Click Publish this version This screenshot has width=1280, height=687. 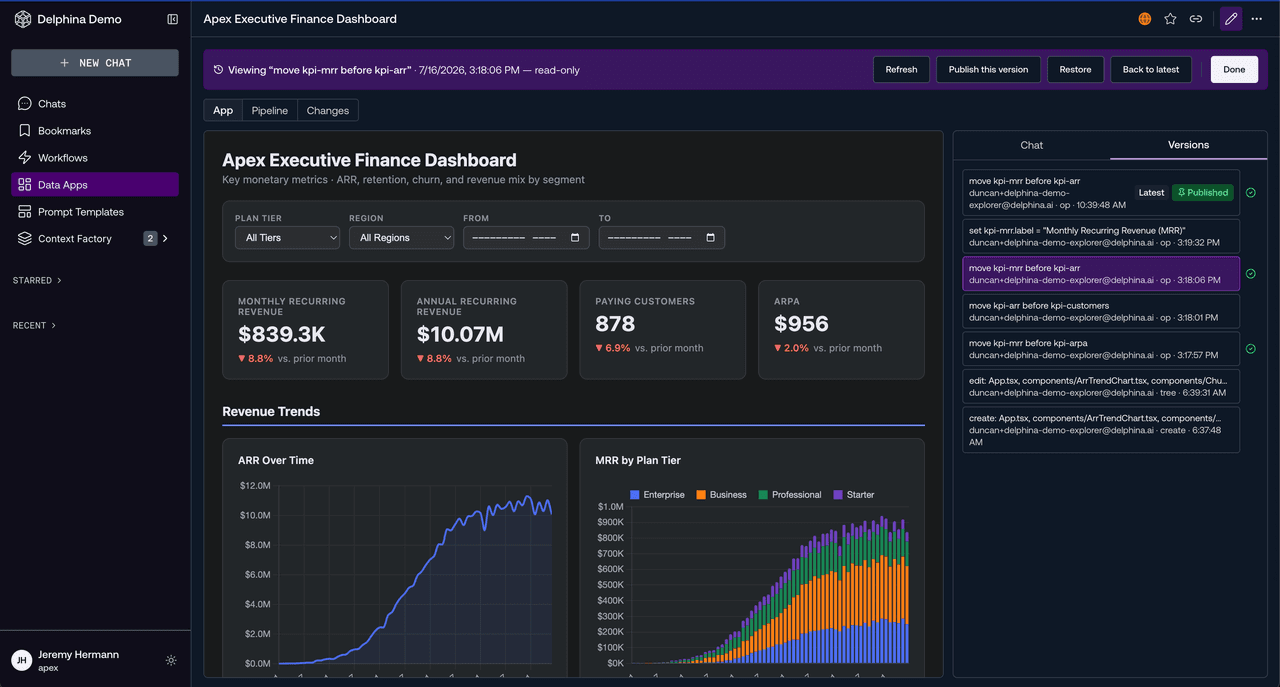pos(988,70)
